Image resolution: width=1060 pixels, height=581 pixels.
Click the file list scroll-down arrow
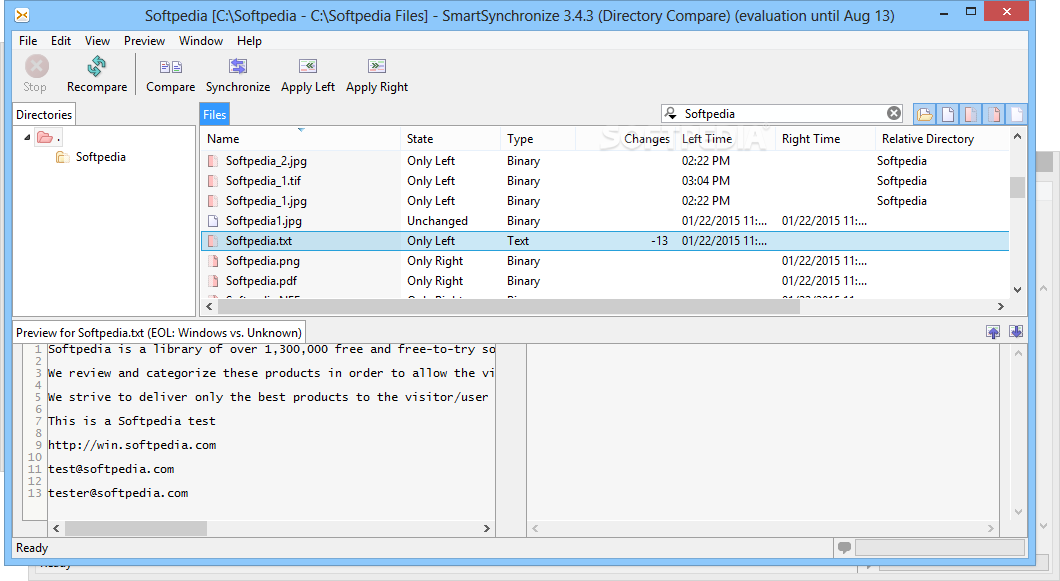pyautogui.click(x=1017, y=289)
